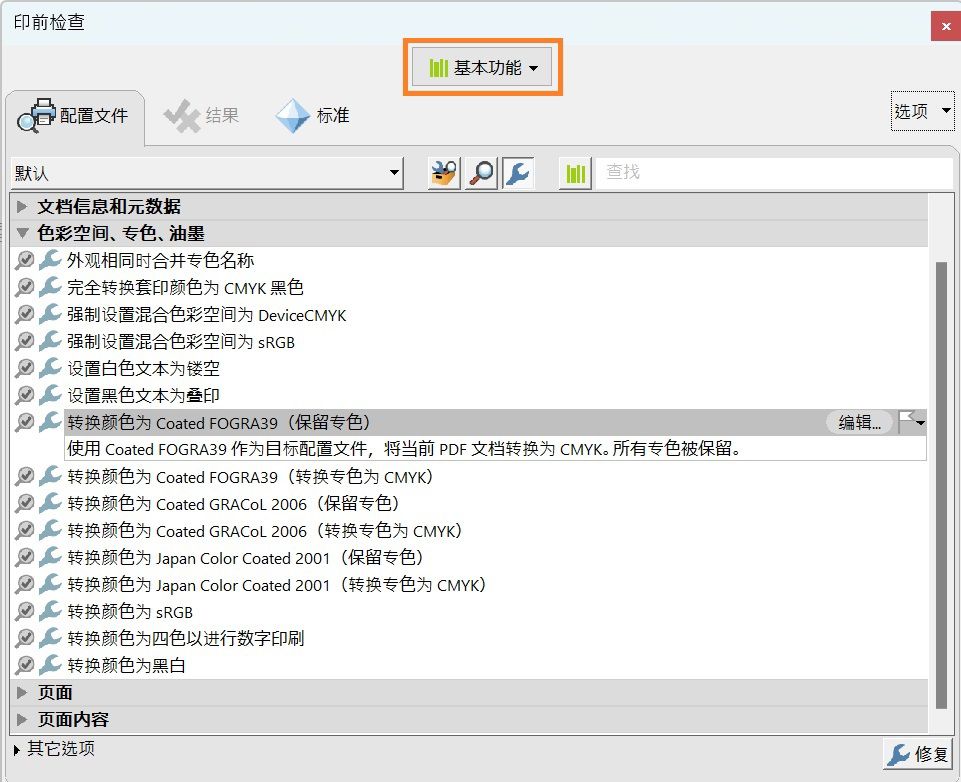Click the green library bars icon beside search
The width and height of the screenshot is (961, 782).
click(575, 173)
